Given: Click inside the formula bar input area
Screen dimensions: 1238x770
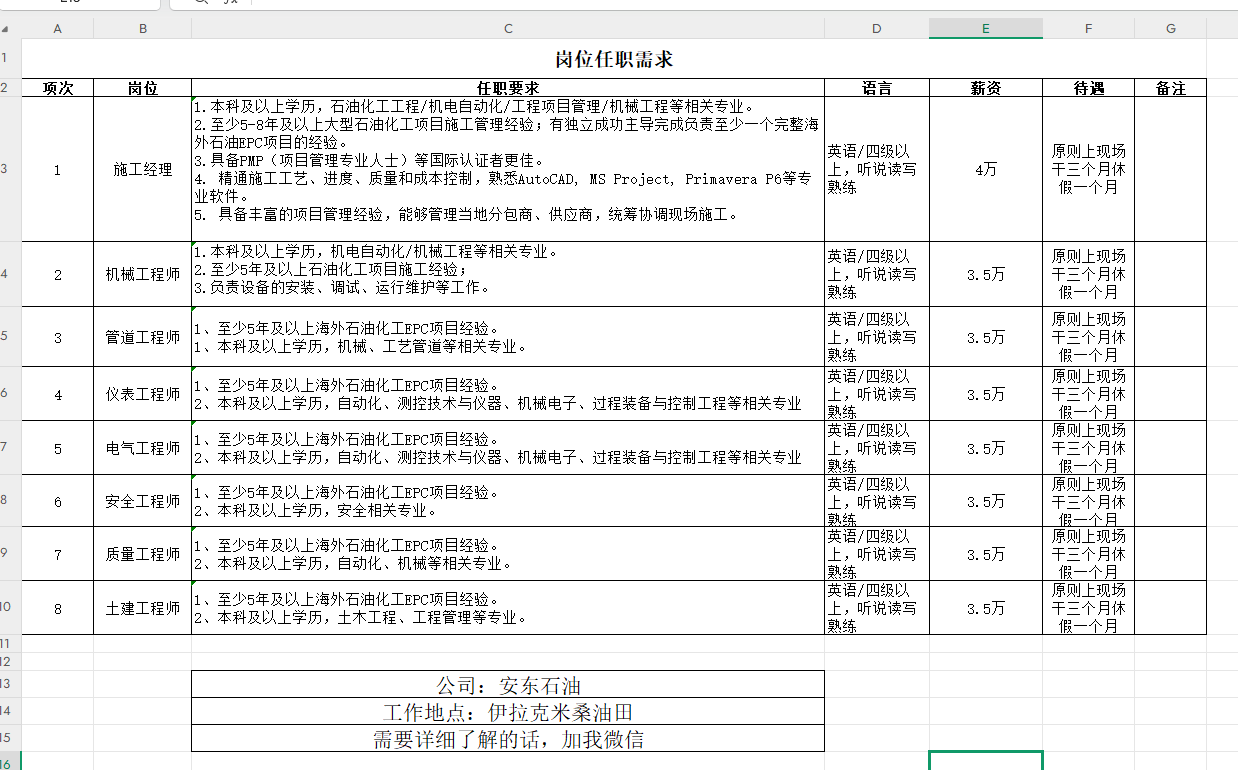Looking at the screenshot, I should pyautogui.click(x=500, y=5).
